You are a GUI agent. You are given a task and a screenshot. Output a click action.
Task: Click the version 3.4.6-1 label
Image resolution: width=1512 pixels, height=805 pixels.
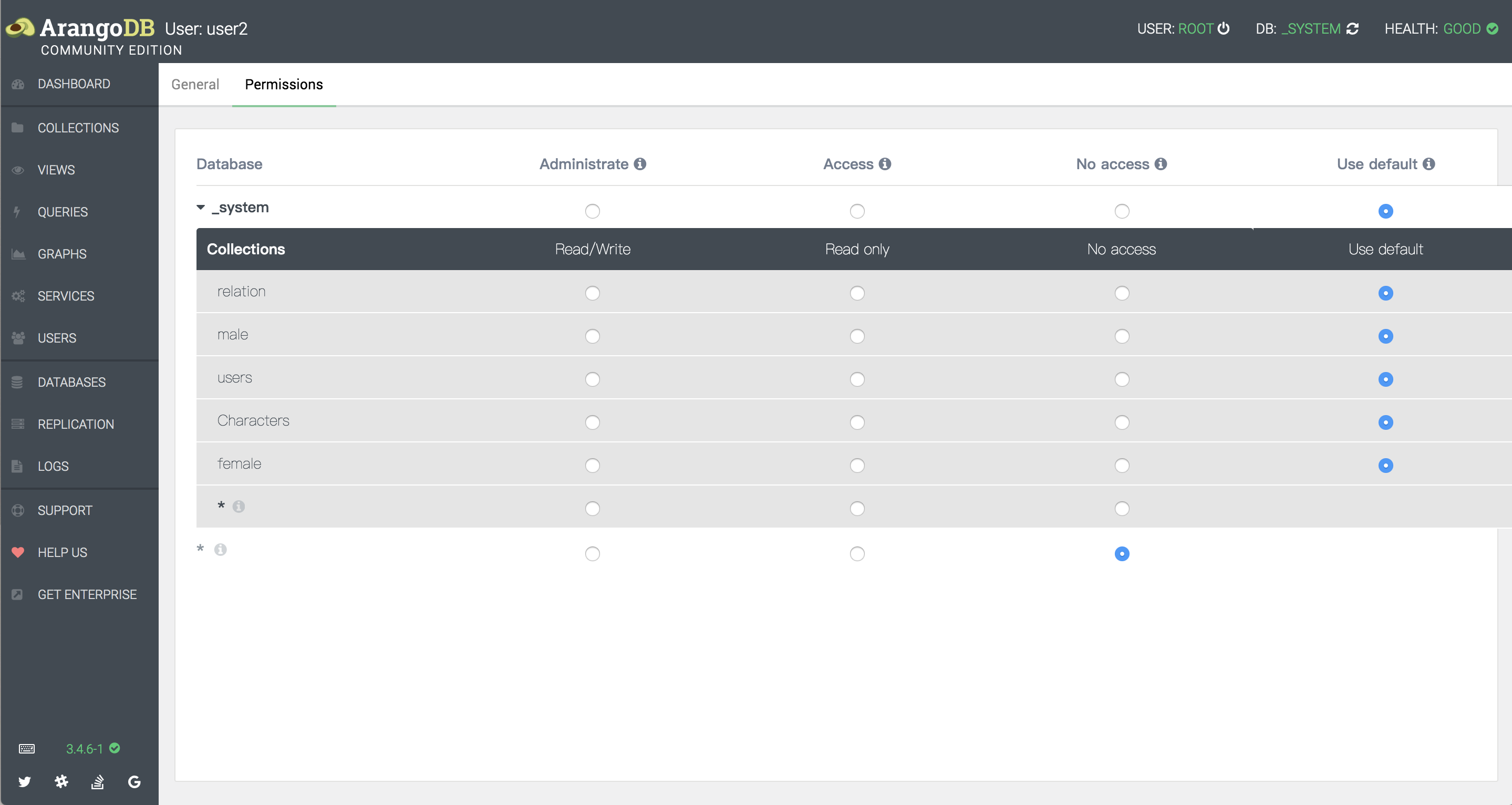tap(85, 749)
